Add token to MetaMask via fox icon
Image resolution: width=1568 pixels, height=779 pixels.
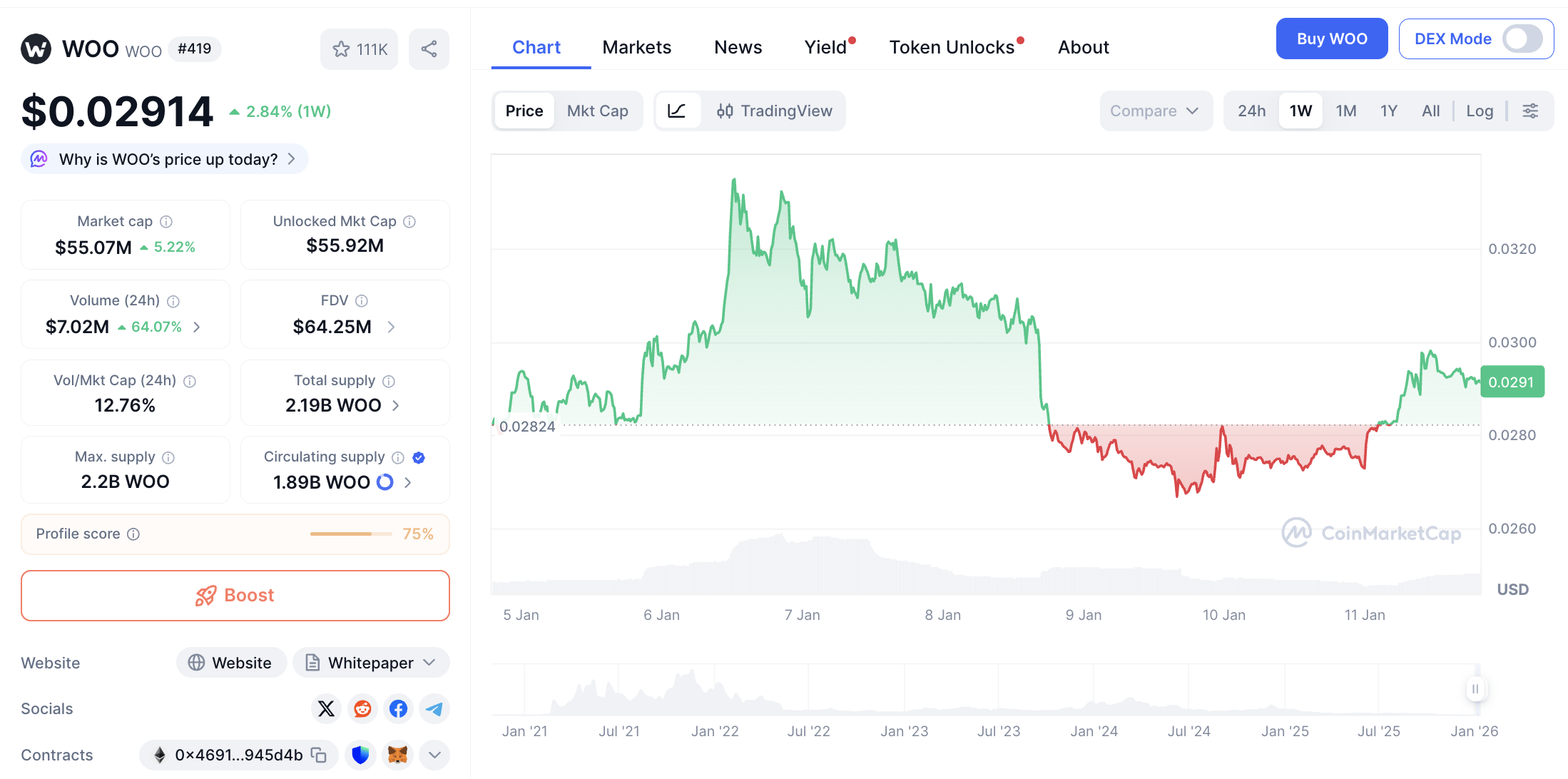coord(397,755)
